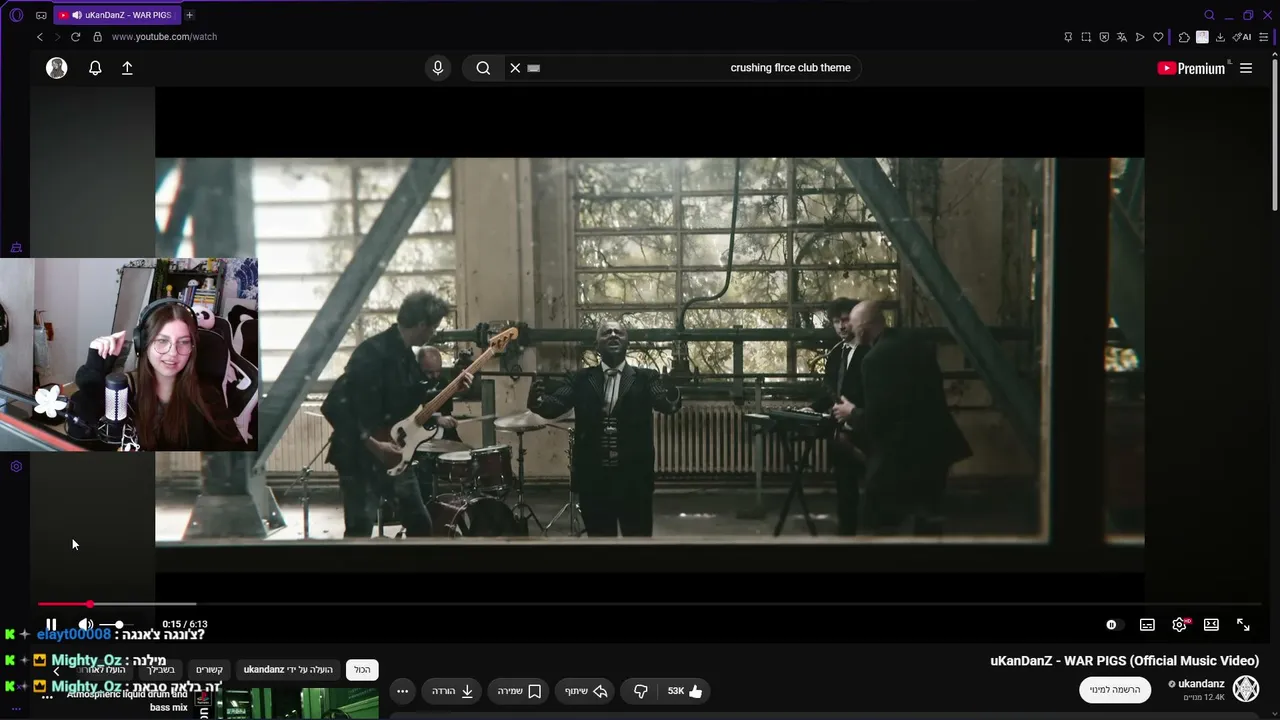1280x720 pixels.
Task: Click the browser logo menu button
Action: coord(16,15)
